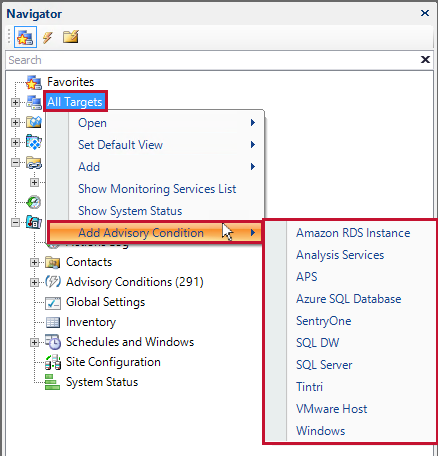Choose SentryOne from the submenu
Viewport: 438px width, 456px height.
pyautogui.click(x=324, y=321)
